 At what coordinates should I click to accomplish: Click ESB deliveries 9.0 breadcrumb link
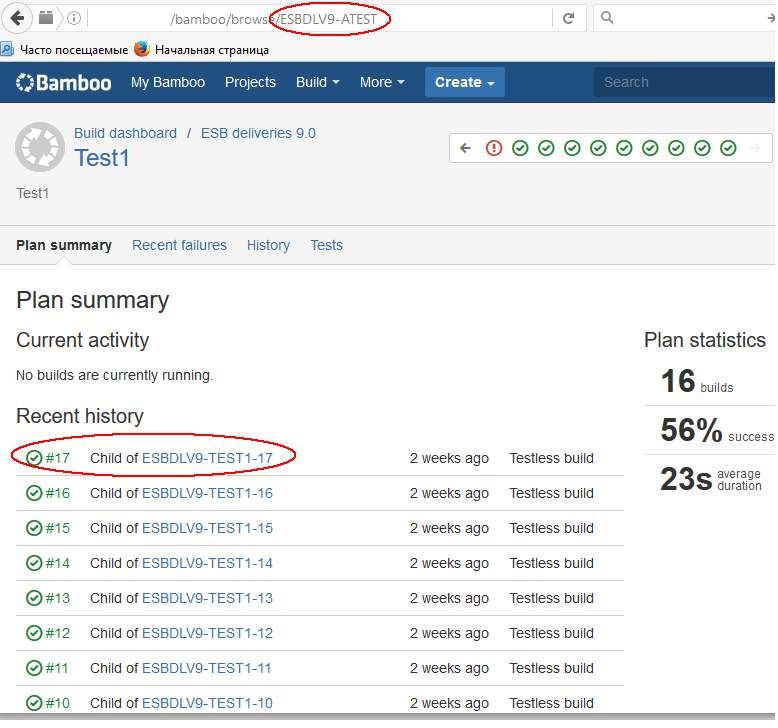pos(258,133)
